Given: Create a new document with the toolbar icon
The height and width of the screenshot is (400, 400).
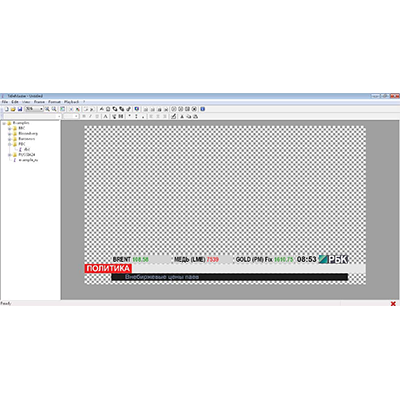Looking at the screenshot, I should (6, 109).
